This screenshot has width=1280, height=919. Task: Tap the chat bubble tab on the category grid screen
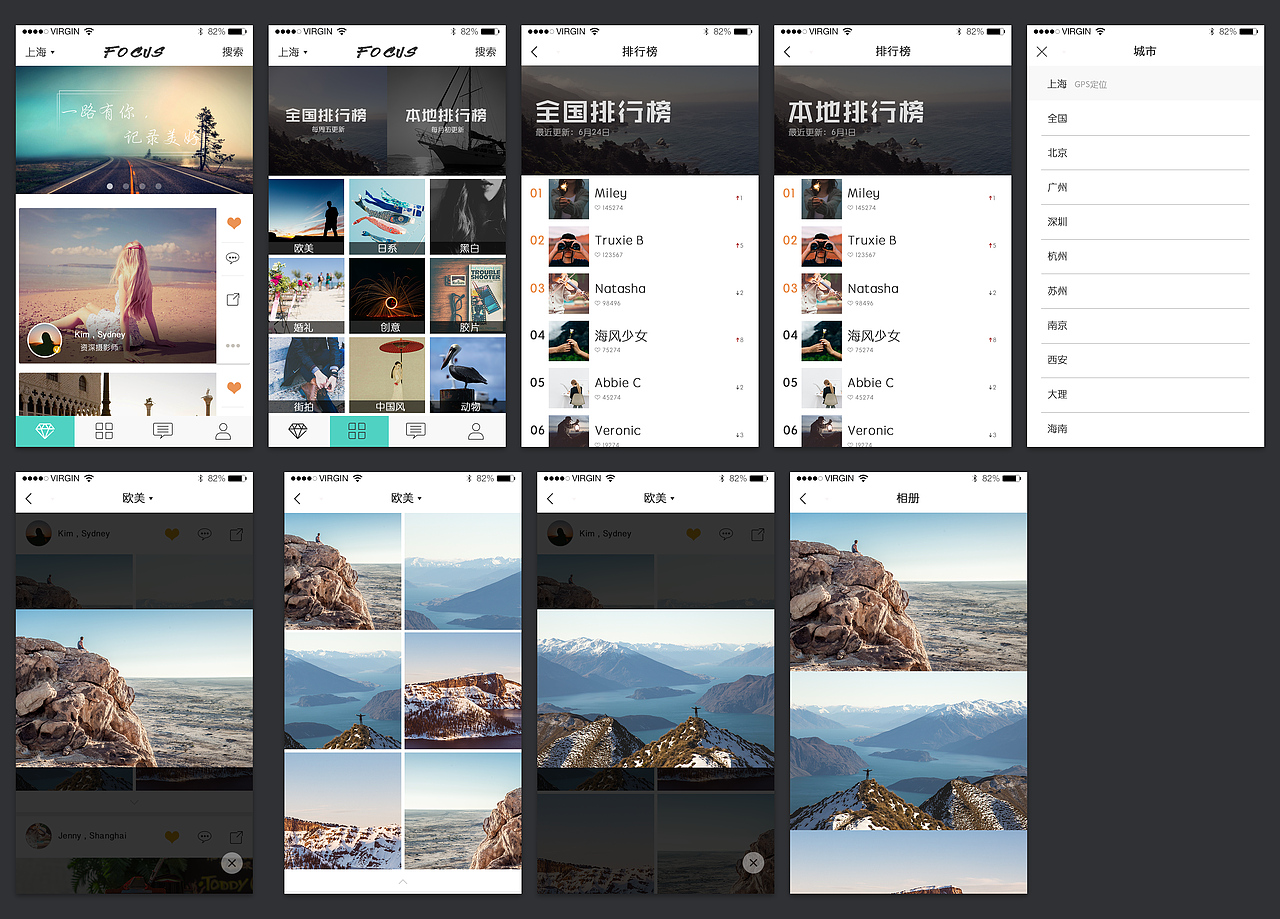point(416,431)
